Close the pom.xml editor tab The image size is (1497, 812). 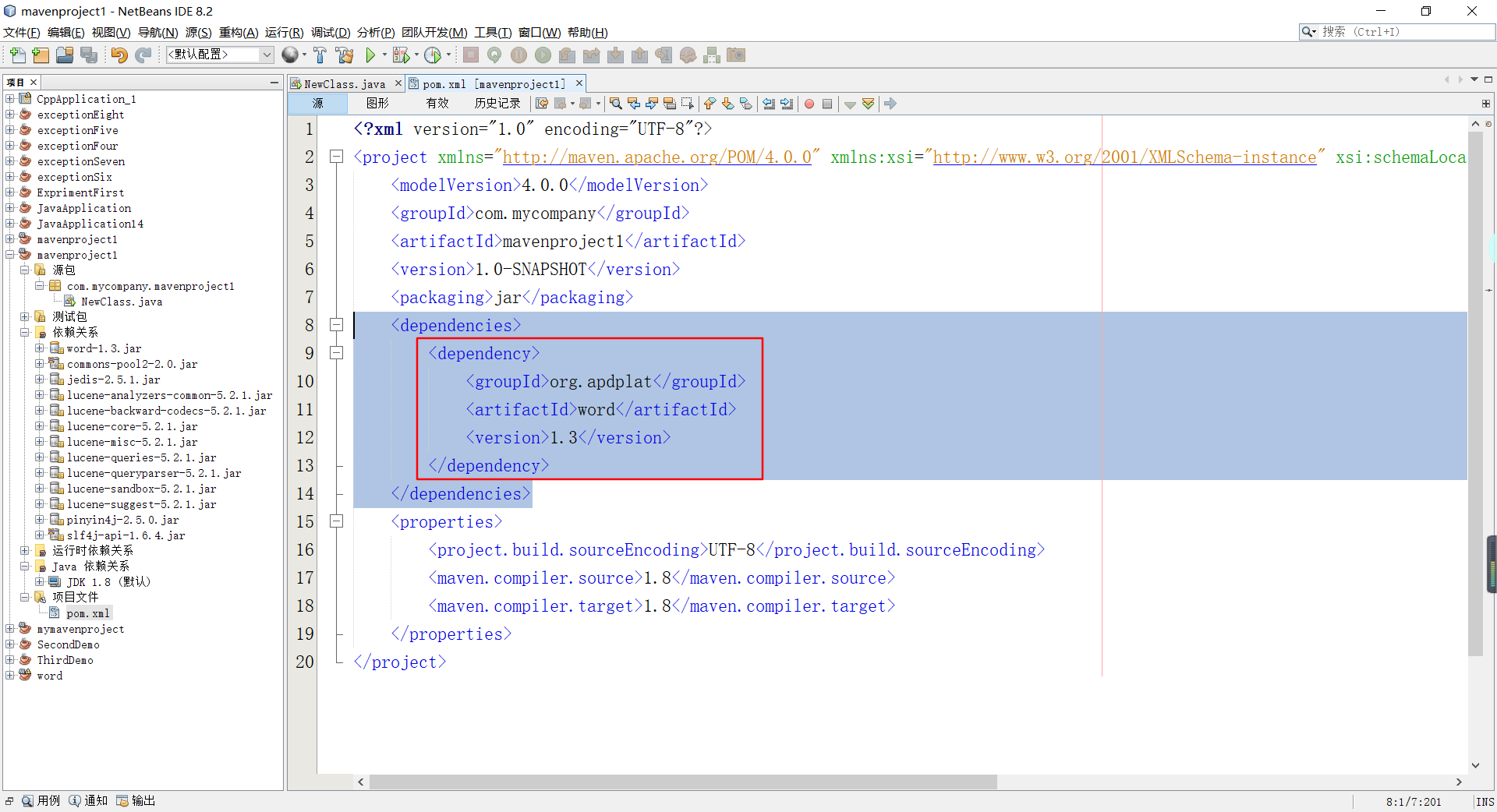[x=579, y=83]
